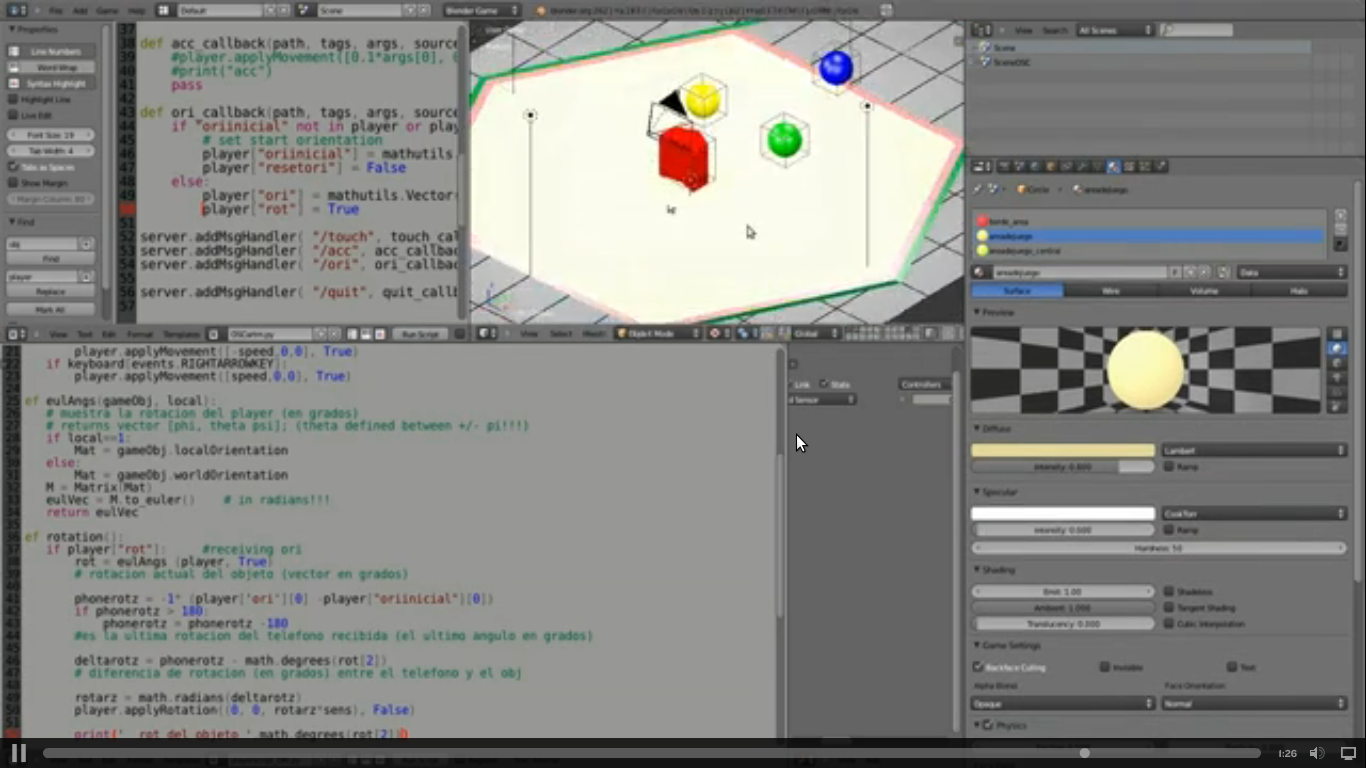This screenshot has width=1366, height=768.
Task: Click the material slot add button
Action: (x=1340, y=215)
